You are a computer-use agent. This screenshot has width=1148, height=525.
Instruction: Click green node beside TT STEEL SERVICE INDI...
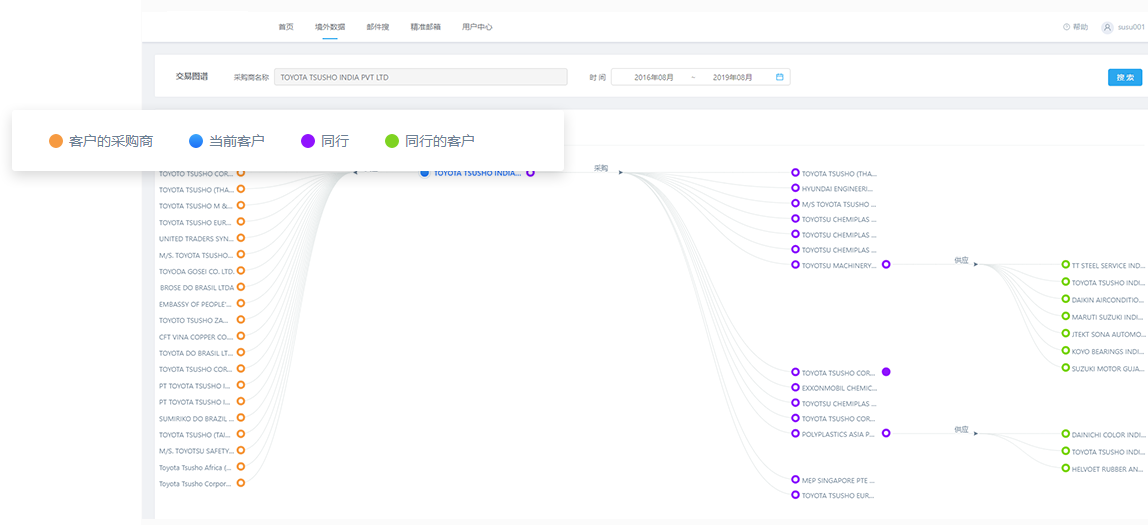(1065, 264)
